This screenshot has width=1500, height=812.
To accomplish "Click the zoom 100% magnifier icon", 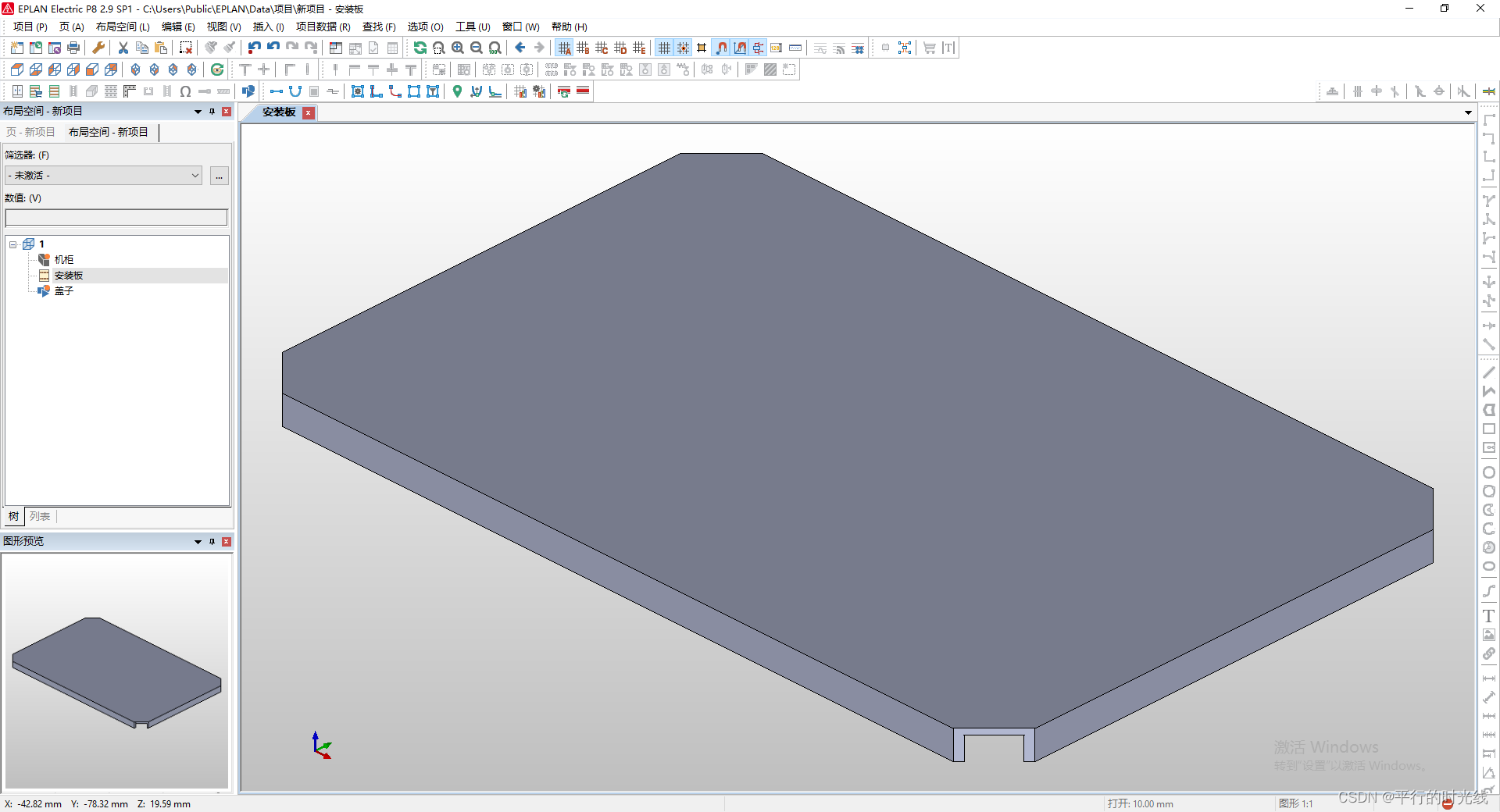I will coord(495,48).
